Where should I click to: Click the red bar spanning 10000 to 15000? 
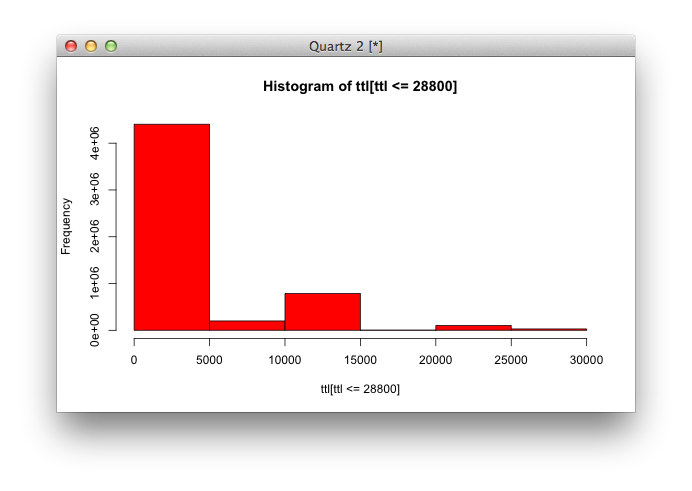322,311
